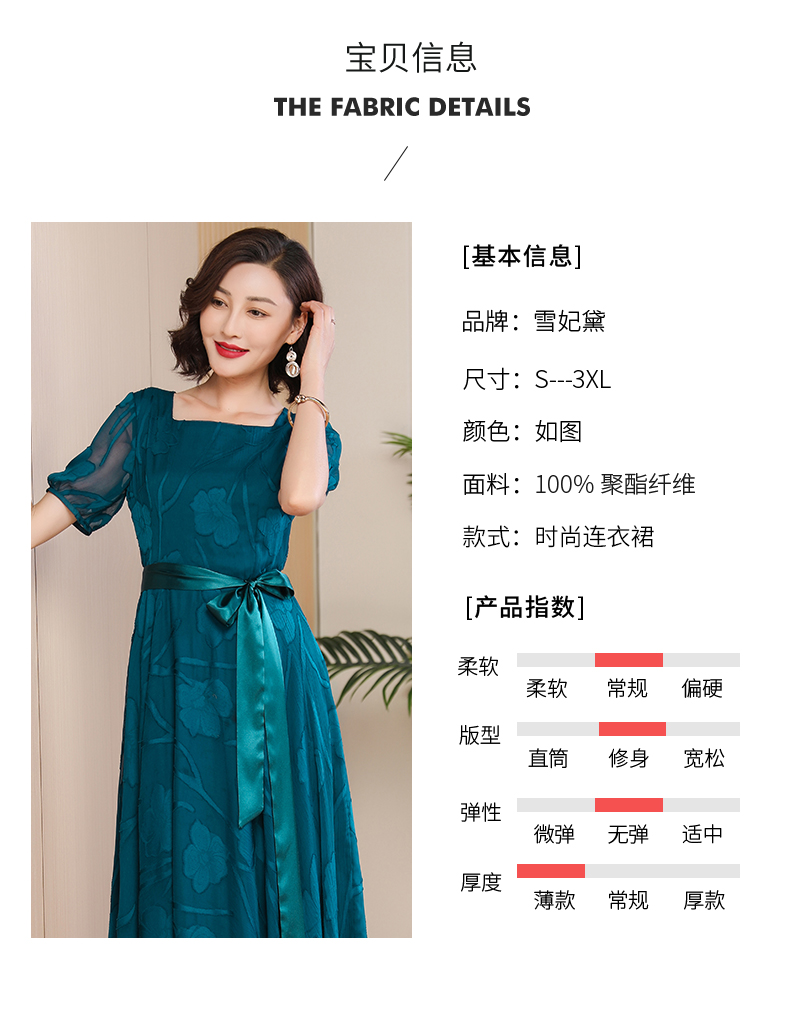This screenshot has height=1026, width=790.
Task: Click the size text S---3XL
Action: [x=573, y=380]
